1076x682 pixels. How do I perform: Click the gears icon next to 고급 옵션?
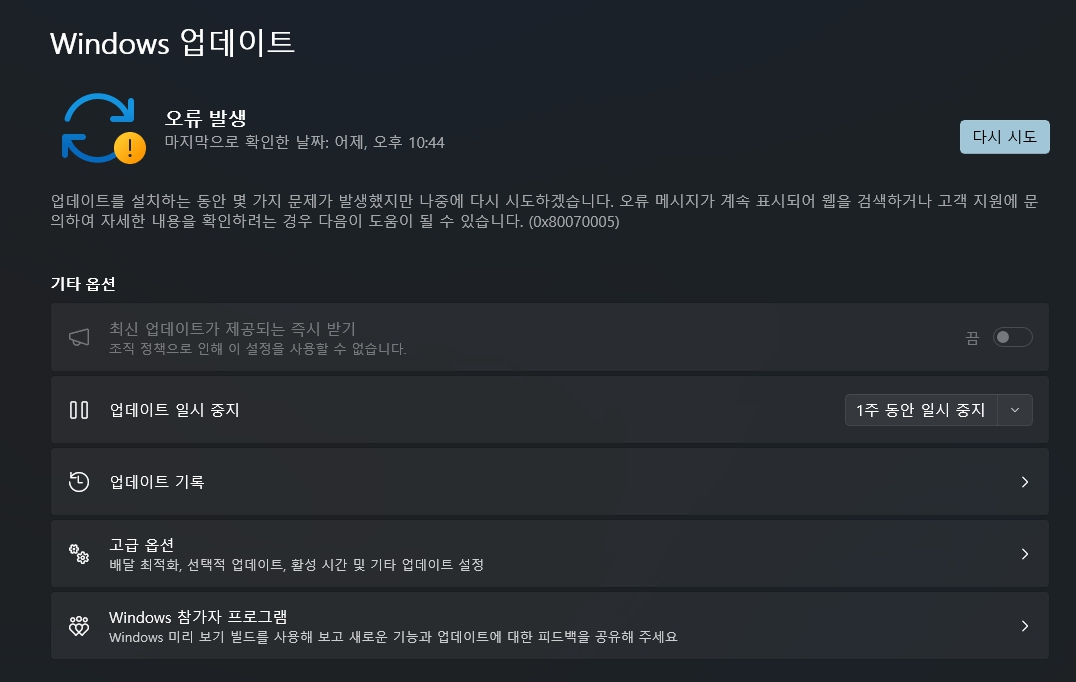click(x=79, y=554)
